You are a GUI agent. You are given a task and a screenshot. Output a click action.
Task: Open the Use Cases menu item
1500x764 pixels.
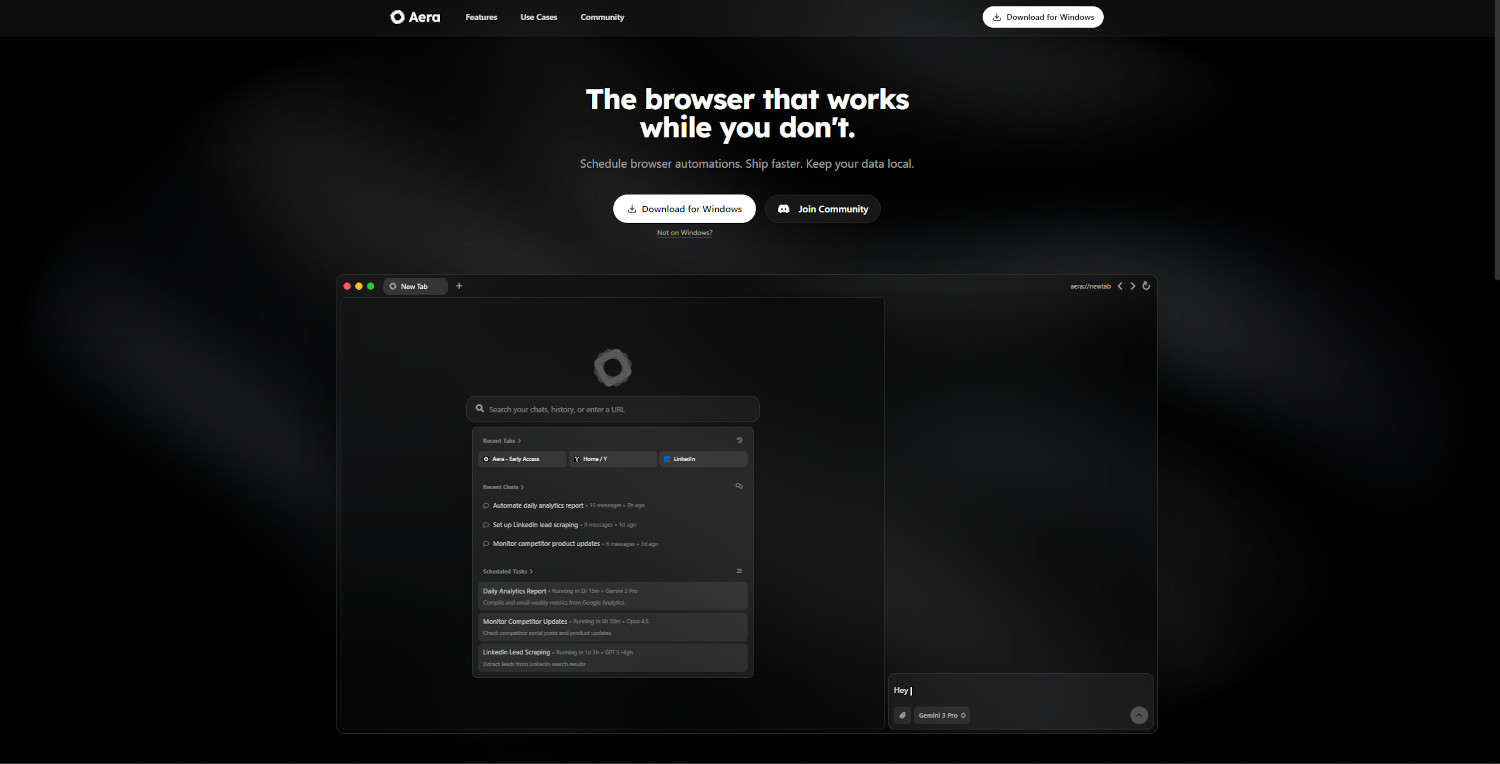click(539, 17)
